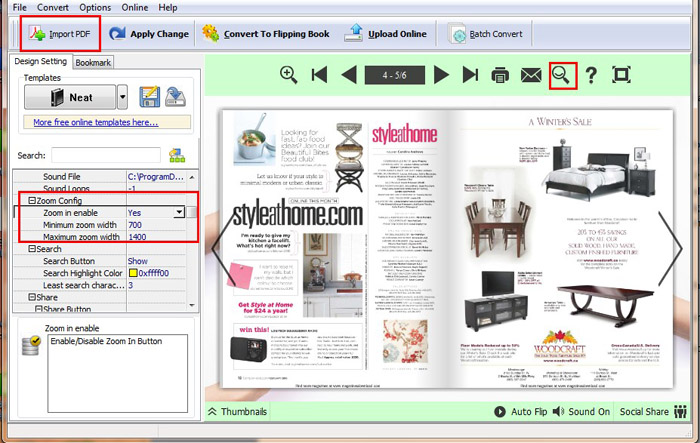The height and width of the screenshot is (443, 700).
Task: Collapse the Zoom Config group
Action: pos(32,201)
